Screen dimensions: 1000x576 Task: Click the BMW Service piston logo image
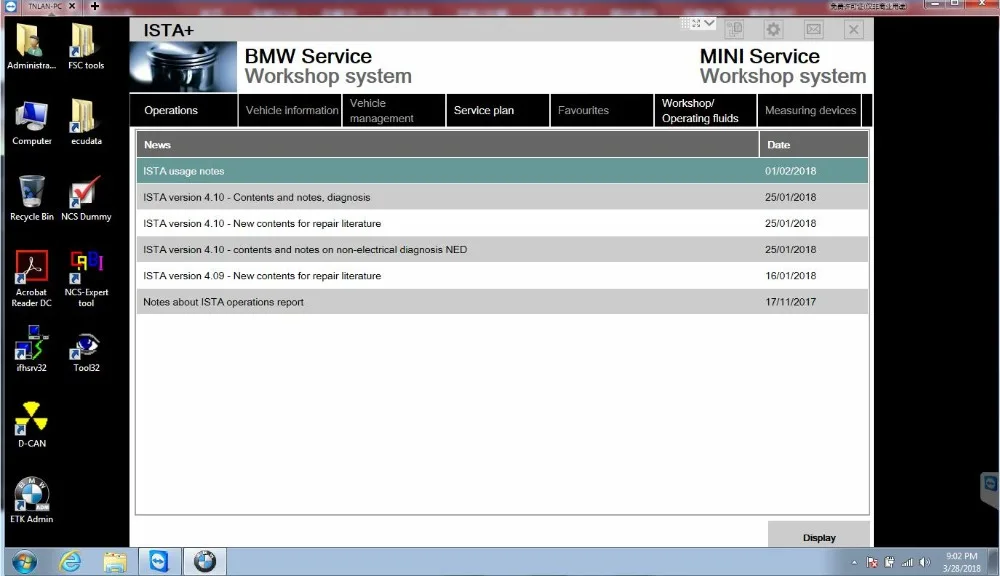coord(183,67)
